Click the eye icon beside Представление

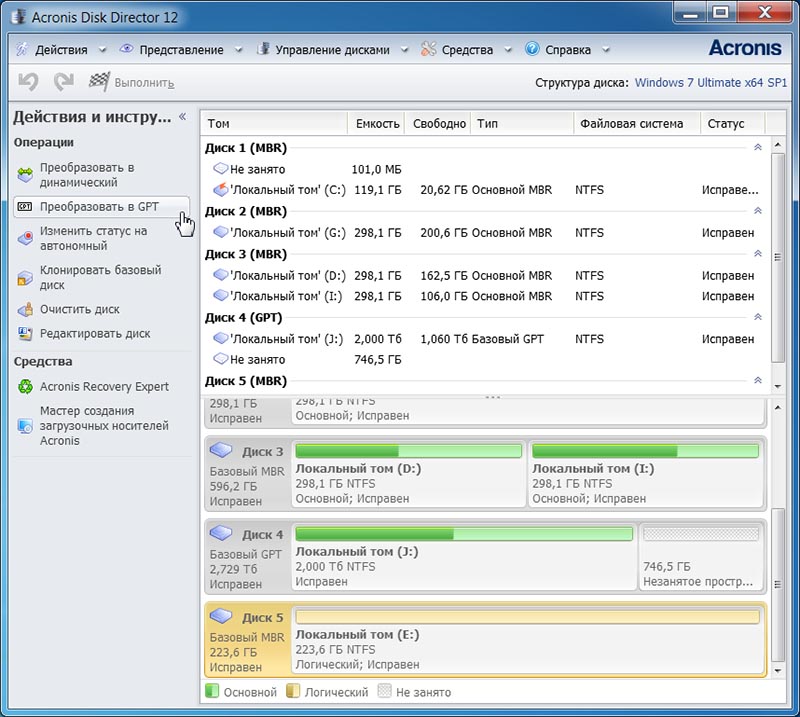point(126,48)
